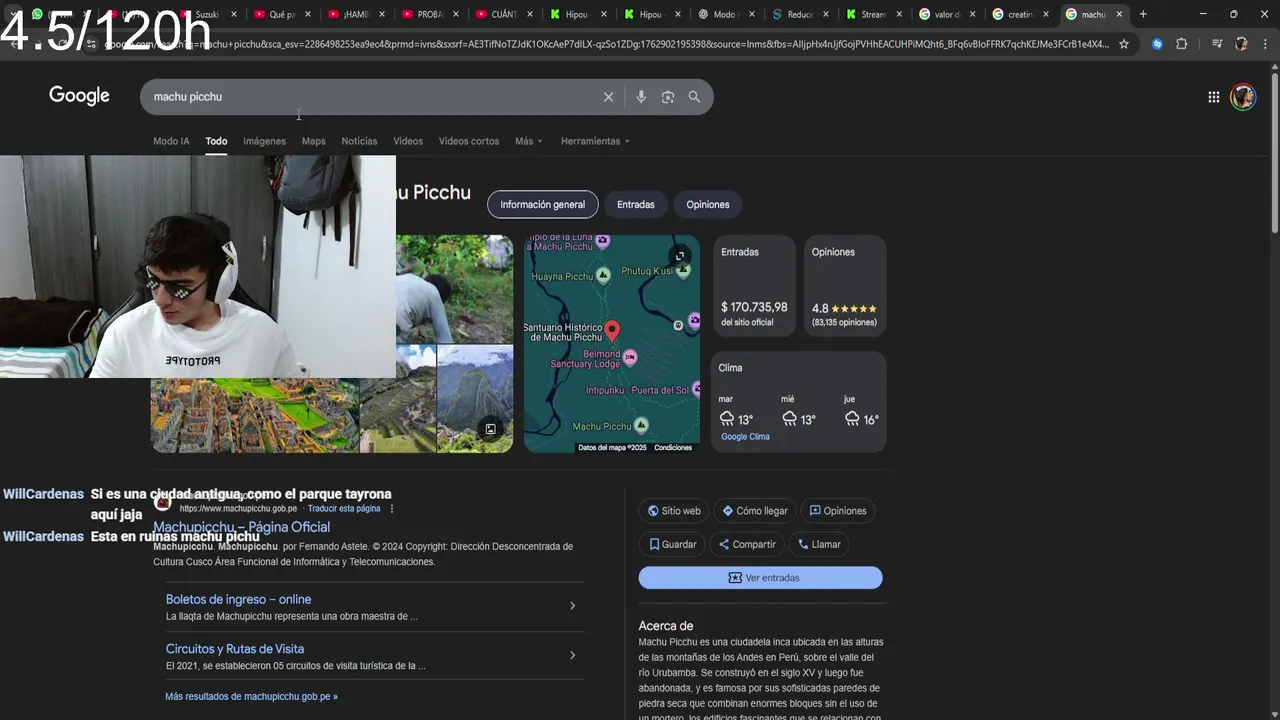Select the Opiniones chip near title
This screenshot has width=1280, height=720.
click(708, 204)
